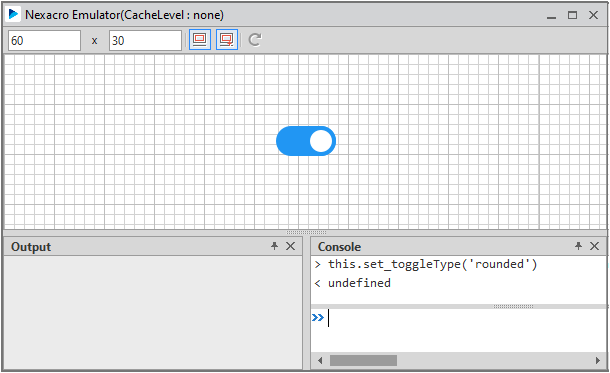Close the Nexacro Emulator window
The image size is (610, 373).
(593, 15)
